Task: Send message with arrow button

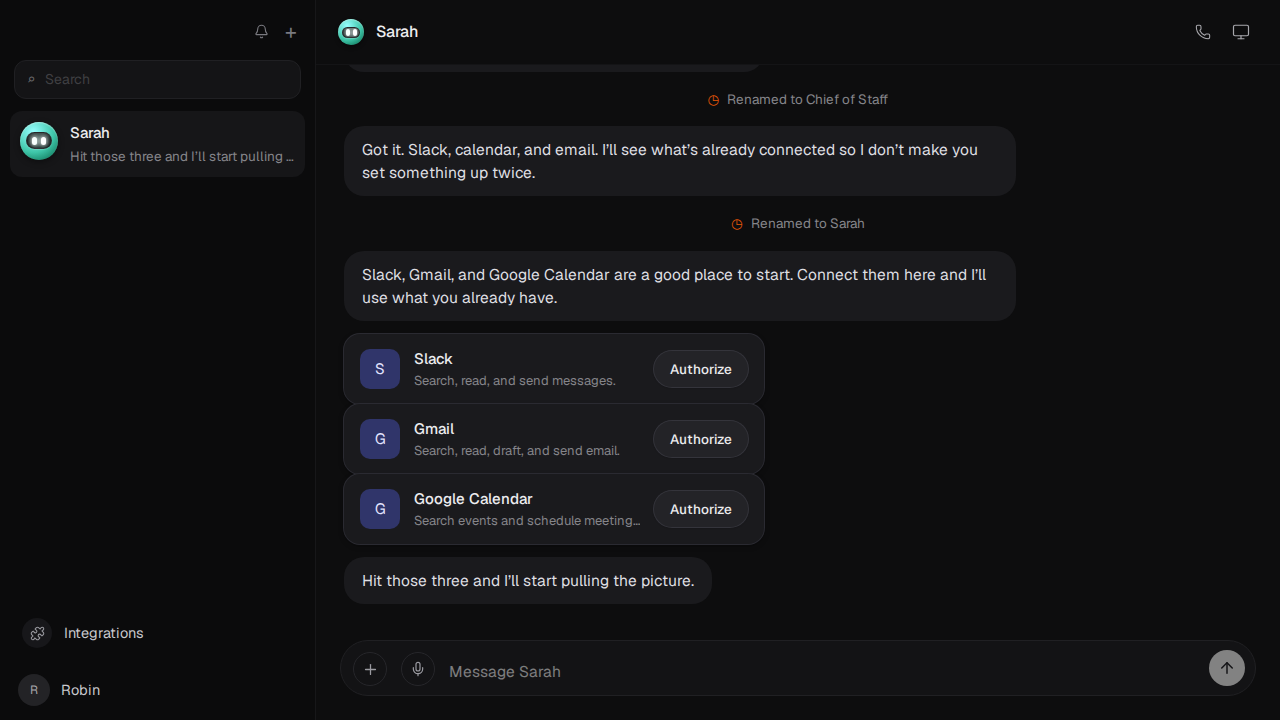Action: pos(1227,668)
